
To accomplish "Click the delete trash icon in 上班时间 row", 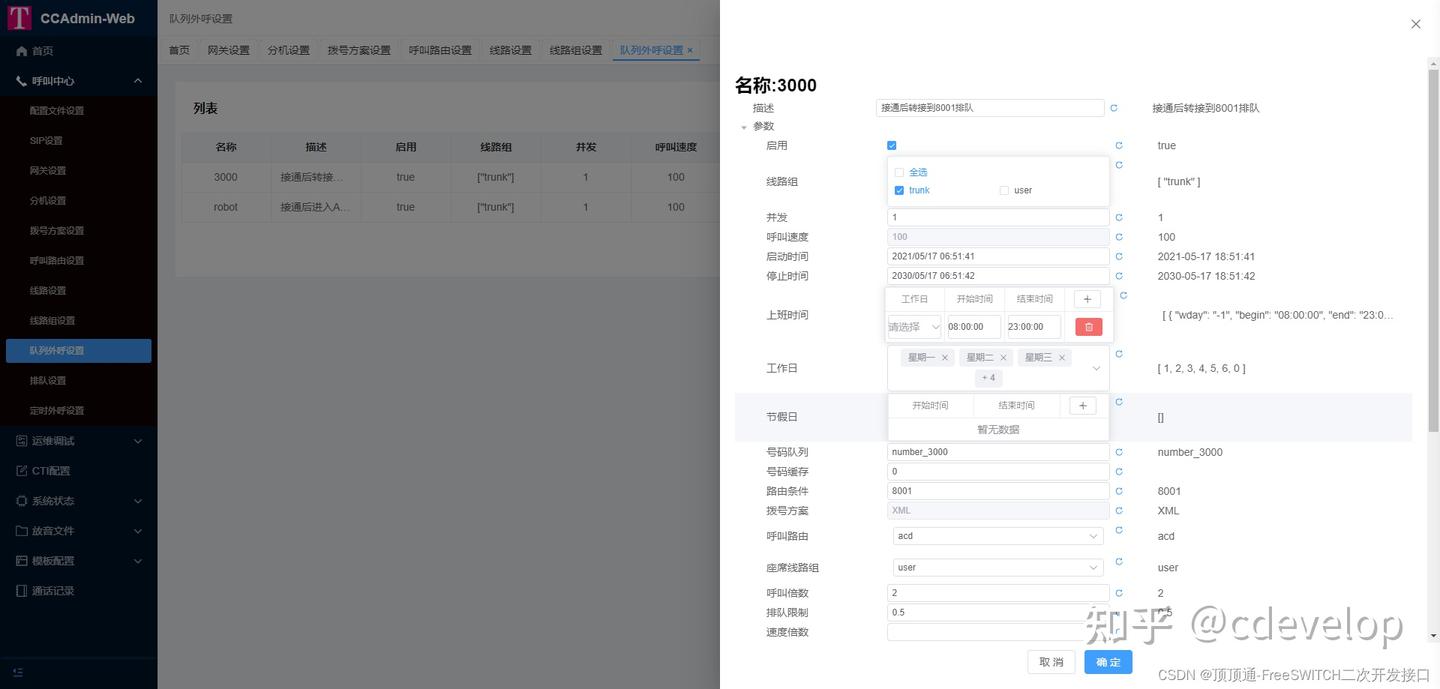I will point(1088,326).
